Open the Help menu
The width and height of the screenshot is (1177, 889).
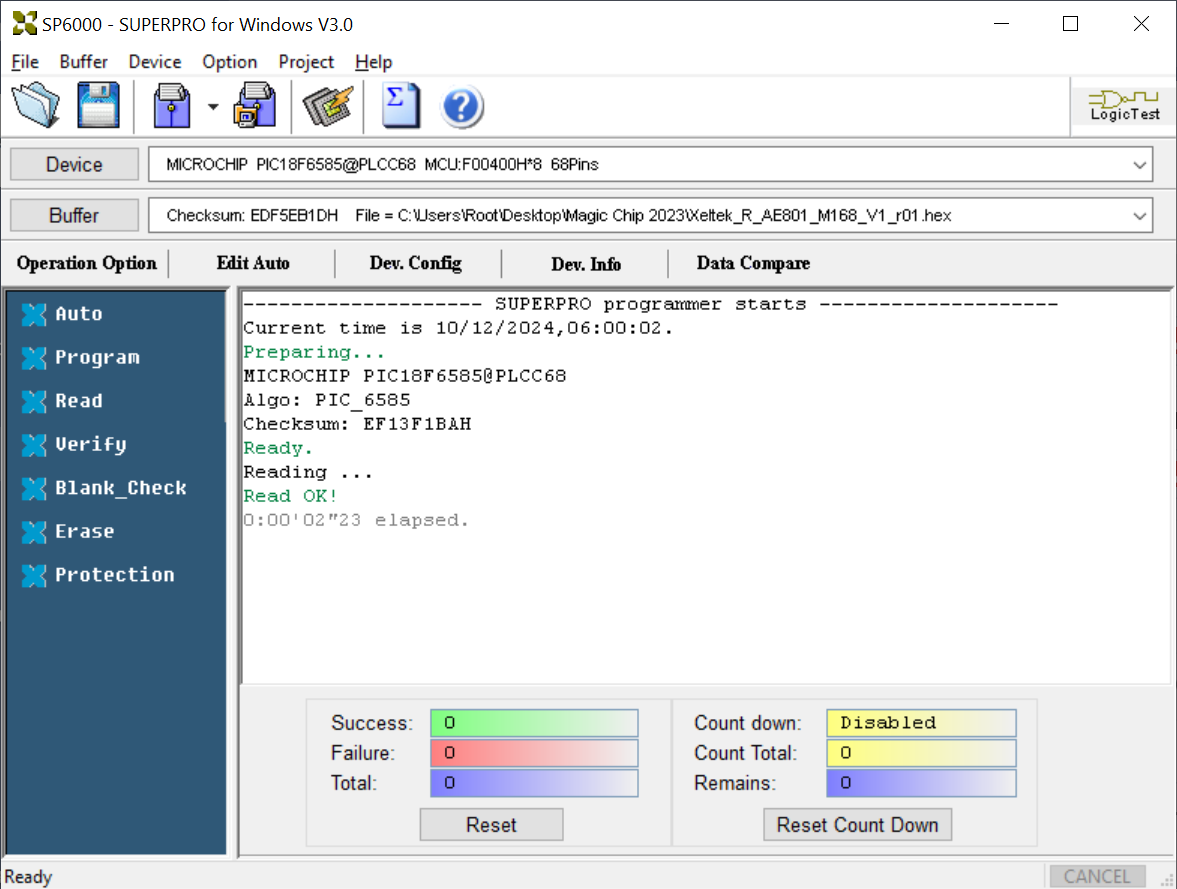[x=373, y=62]
